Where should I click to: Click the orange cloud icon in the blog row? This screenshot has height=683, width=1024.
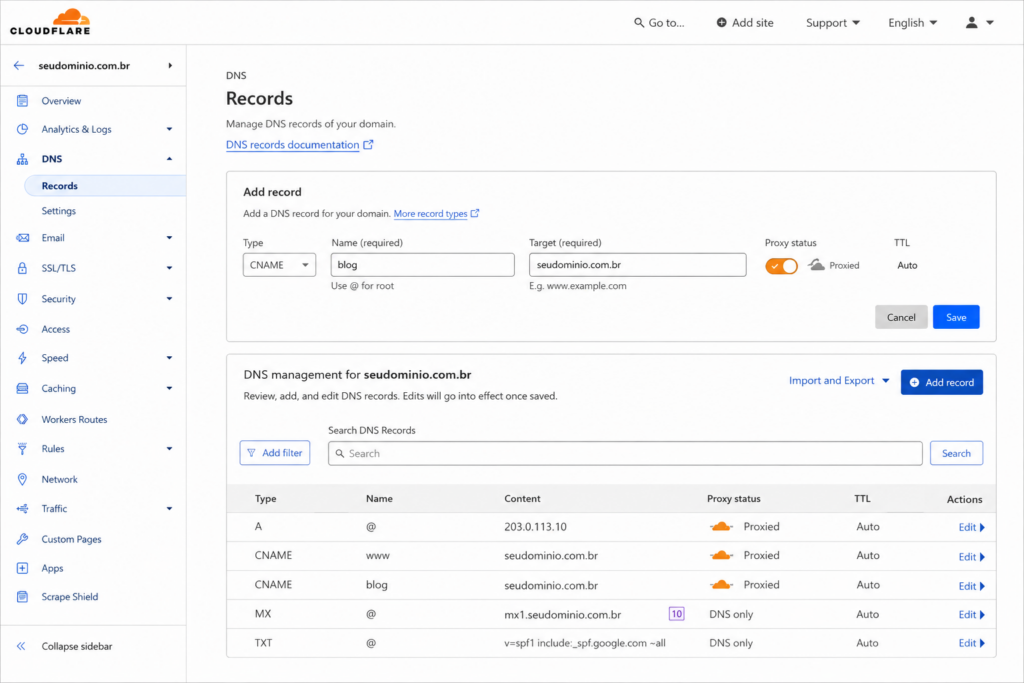pyautogui.click(x=721, y=584)
